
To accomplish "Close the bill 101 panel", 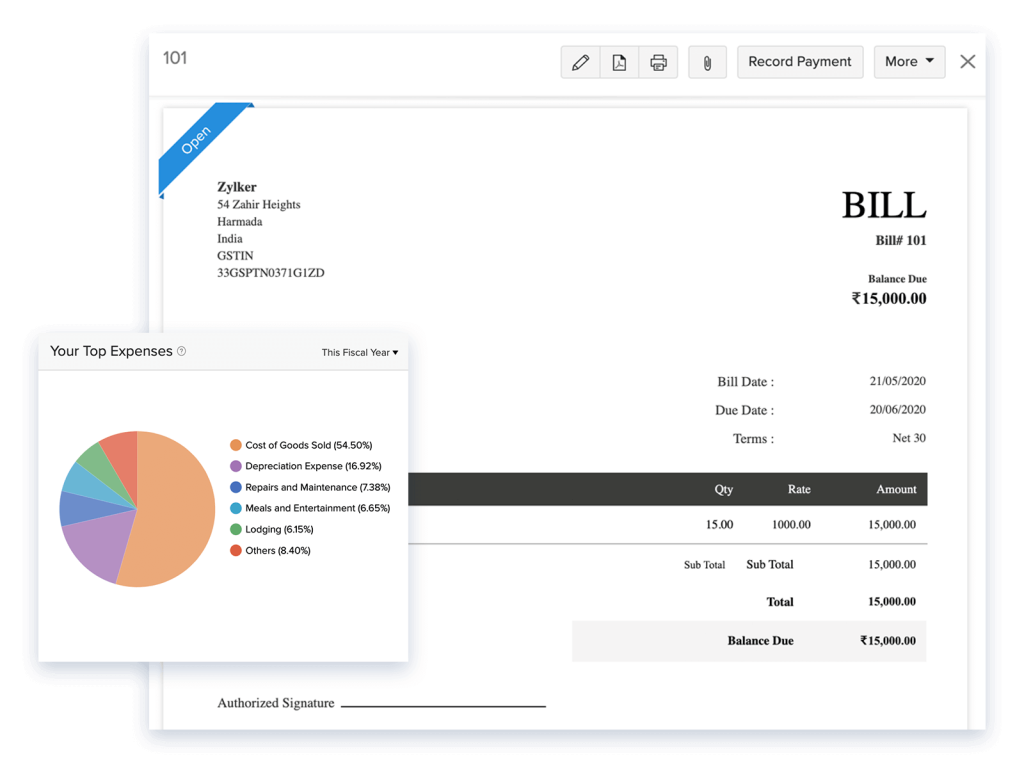I will (968, 61).
